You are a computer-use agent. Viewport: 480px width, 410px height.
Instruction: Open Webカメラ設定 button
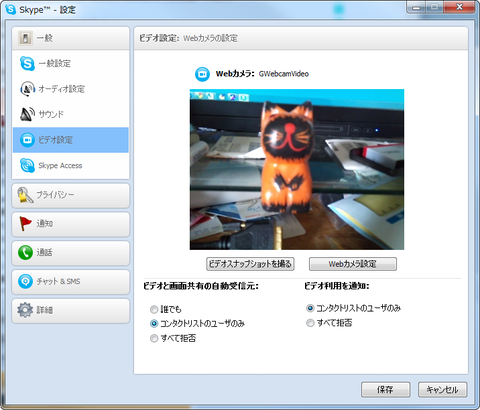click(x=353, y=264)
